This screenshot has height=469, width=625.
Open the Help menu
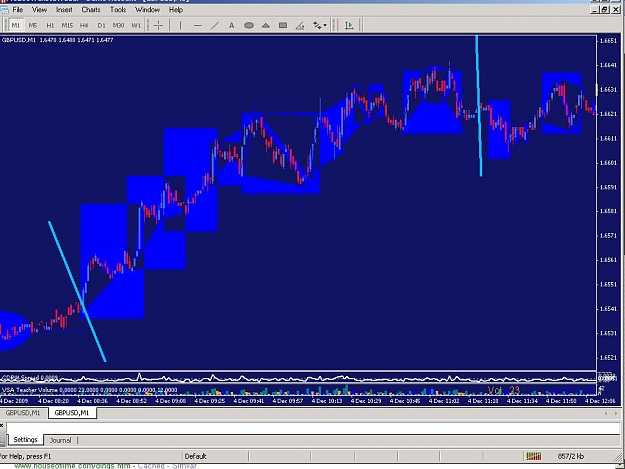[176, 10]
